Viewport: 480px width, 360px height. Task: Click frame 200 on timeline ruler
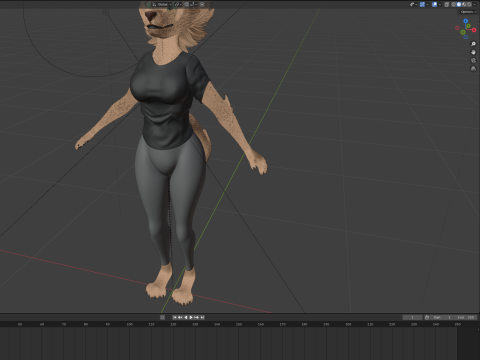click(x=348, y=324)
